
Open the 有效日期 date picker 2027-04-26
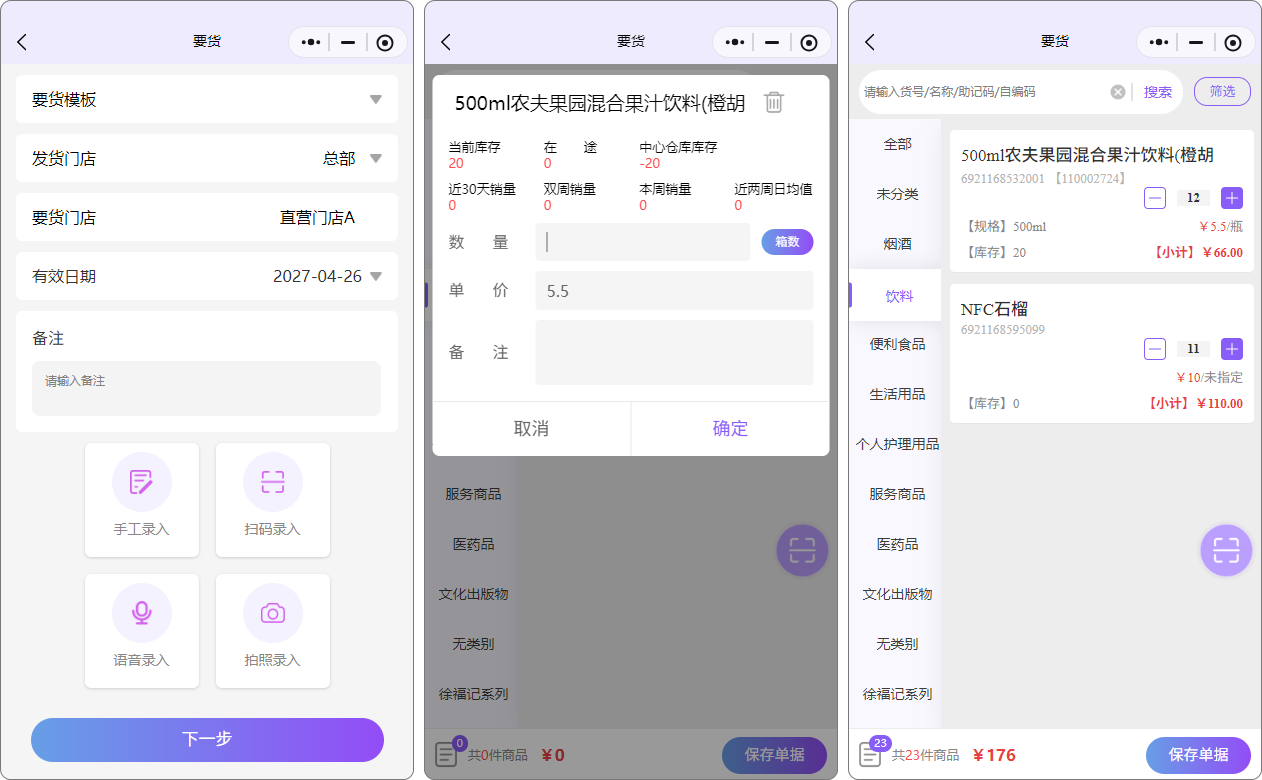click(x=207, y=276)
